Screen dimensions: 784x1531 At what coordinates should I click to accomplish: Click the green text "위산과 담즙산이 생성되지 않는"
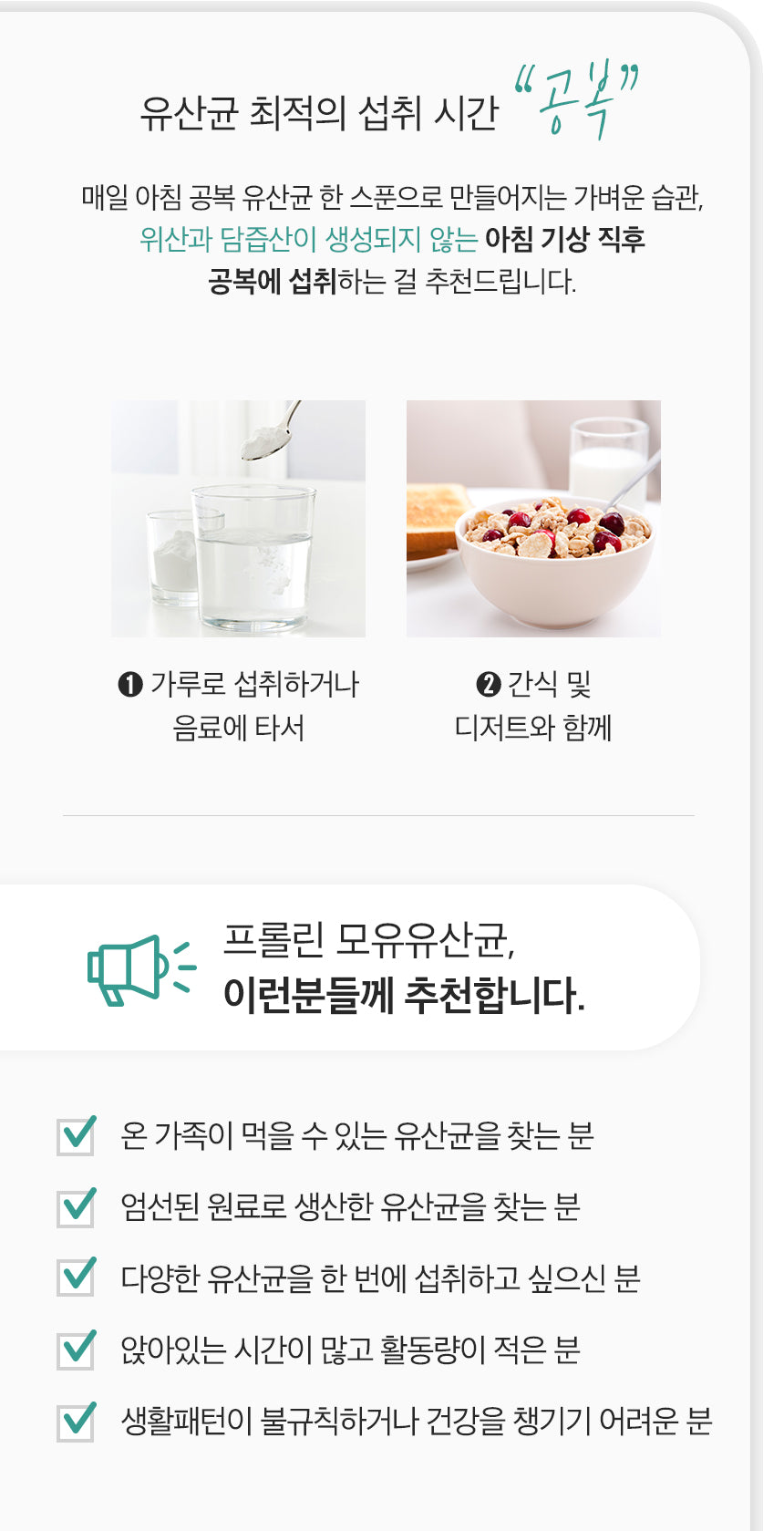[x=308, y=239]
